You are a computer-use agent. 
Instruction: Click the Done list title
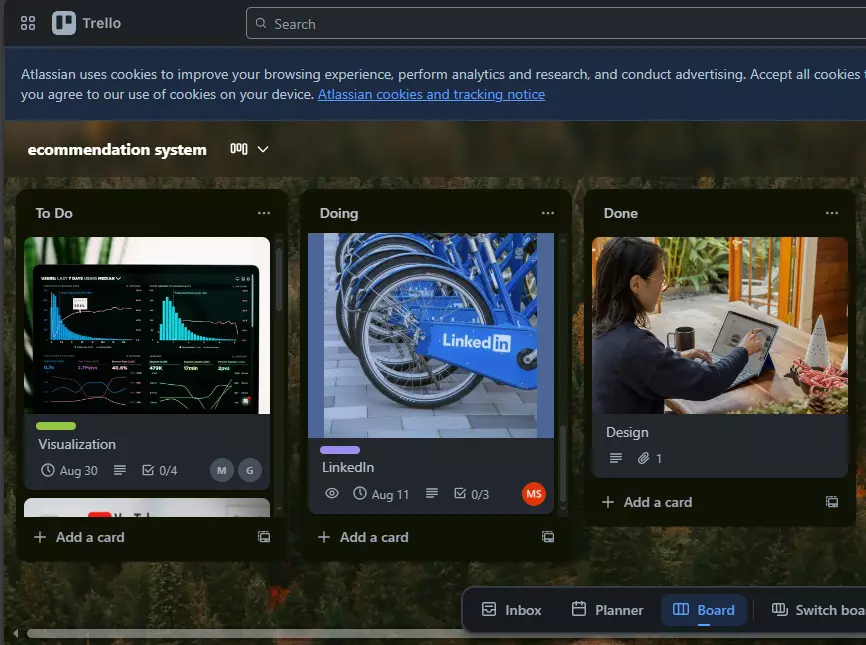(x=621, y=213)
